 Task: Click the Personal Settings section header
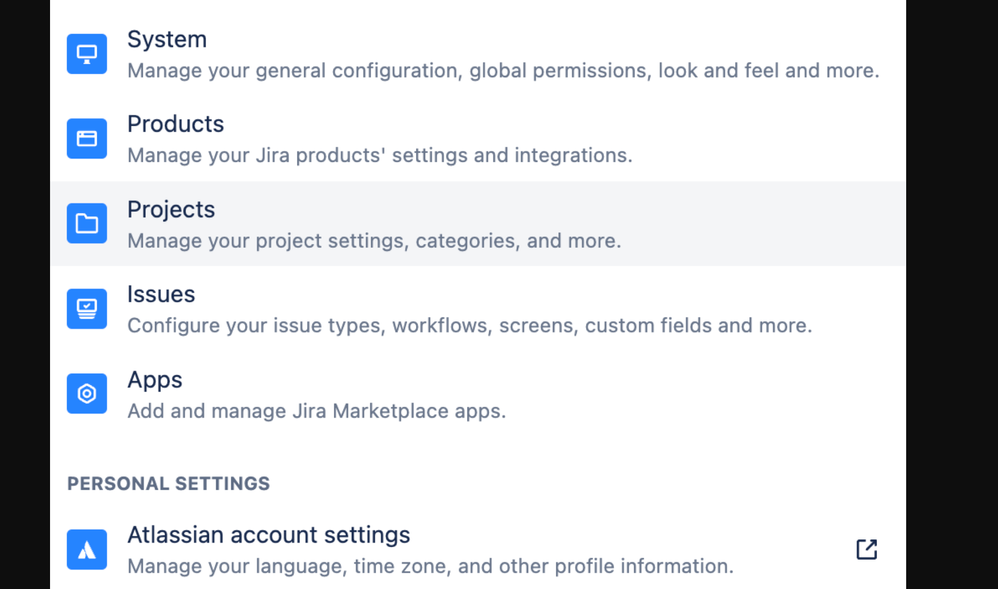pos(168,484)
